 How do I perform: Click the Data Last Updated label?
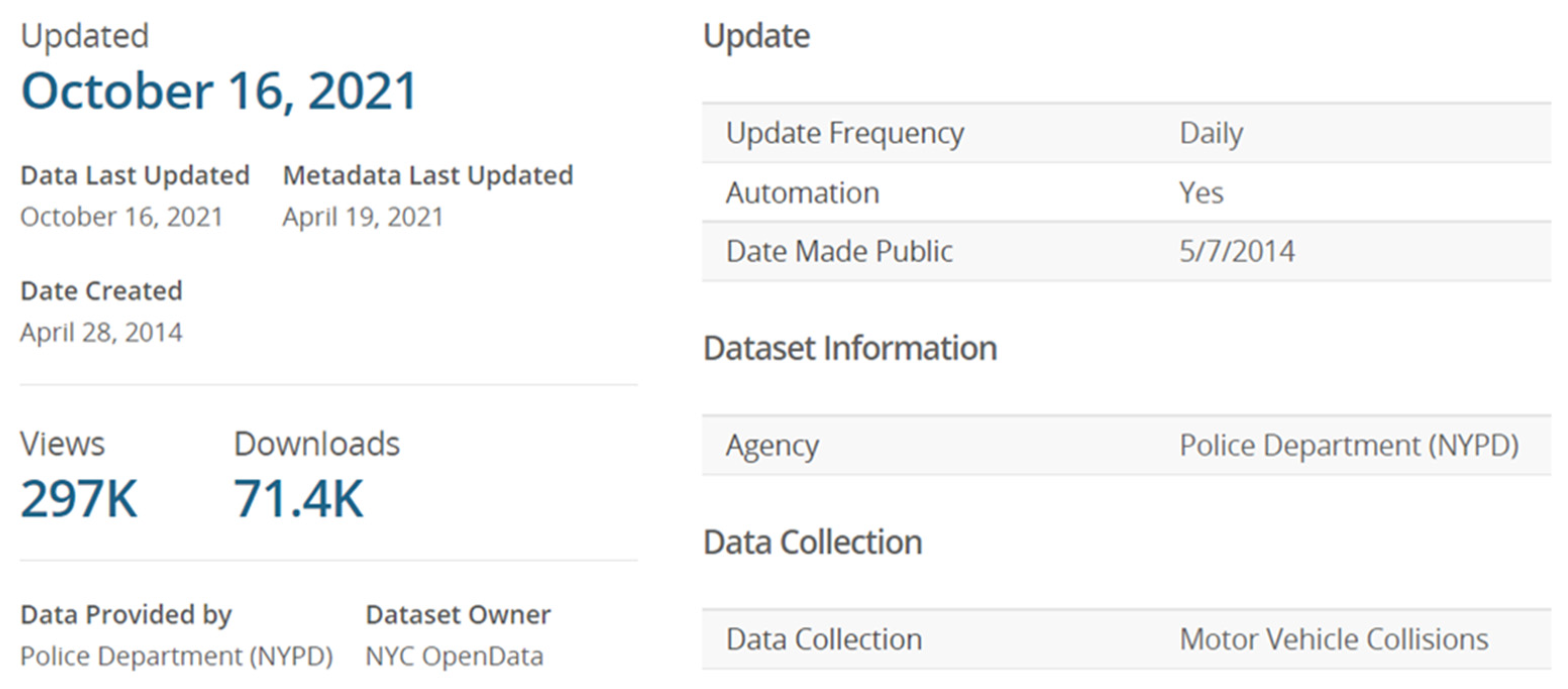[135, 176]
